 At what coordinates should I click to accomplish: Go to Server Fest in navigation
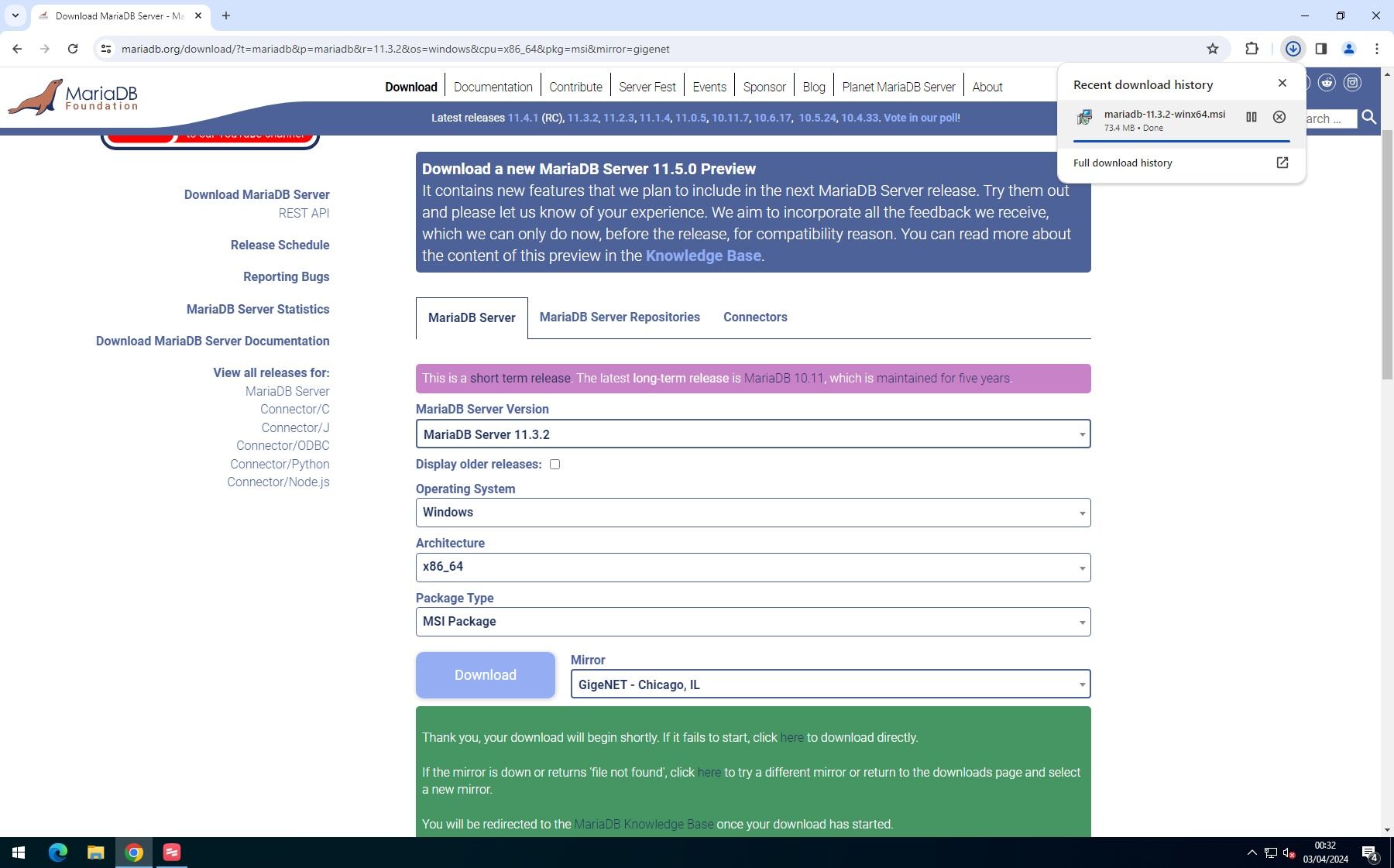pos(647,87)
